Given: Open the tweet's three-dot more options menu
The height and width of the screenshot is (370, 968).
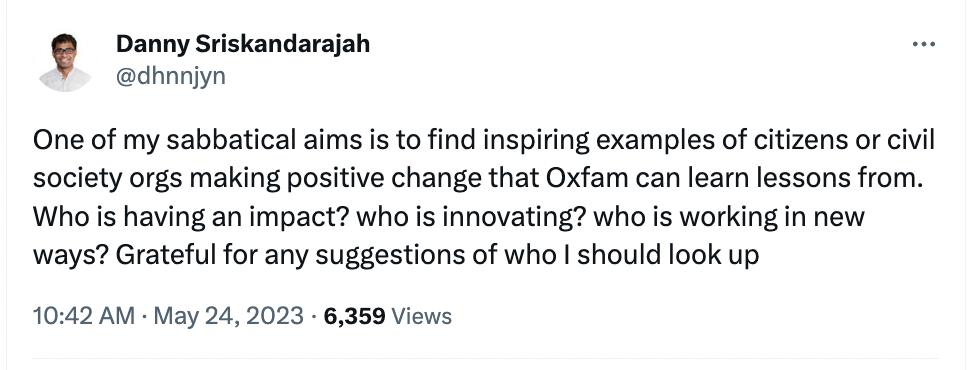Looking at the screenshot, I should point(924,44).
